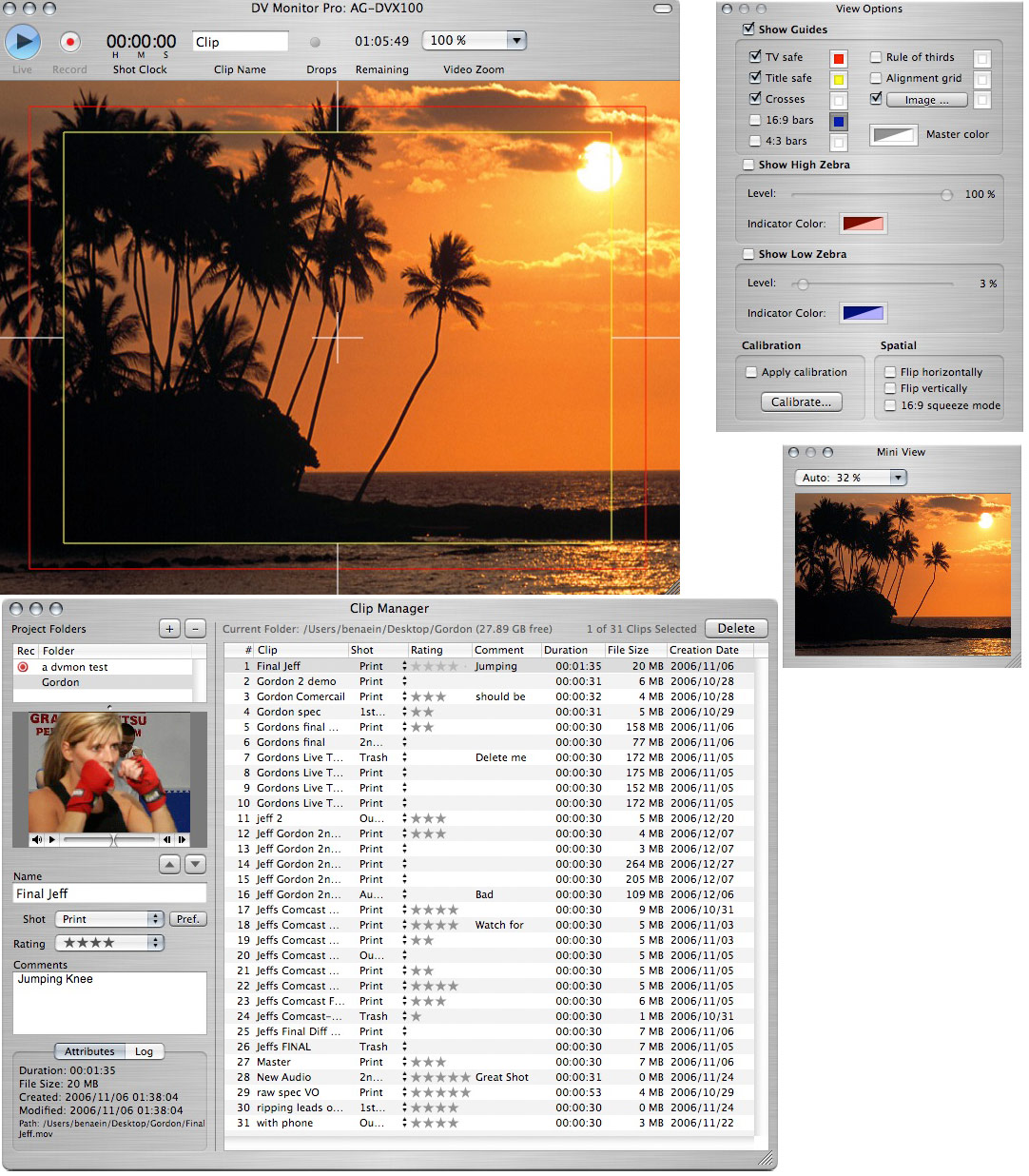Click the star rating in the New Audio row
1029x1176 pixels.
[x=440, y=1077]
